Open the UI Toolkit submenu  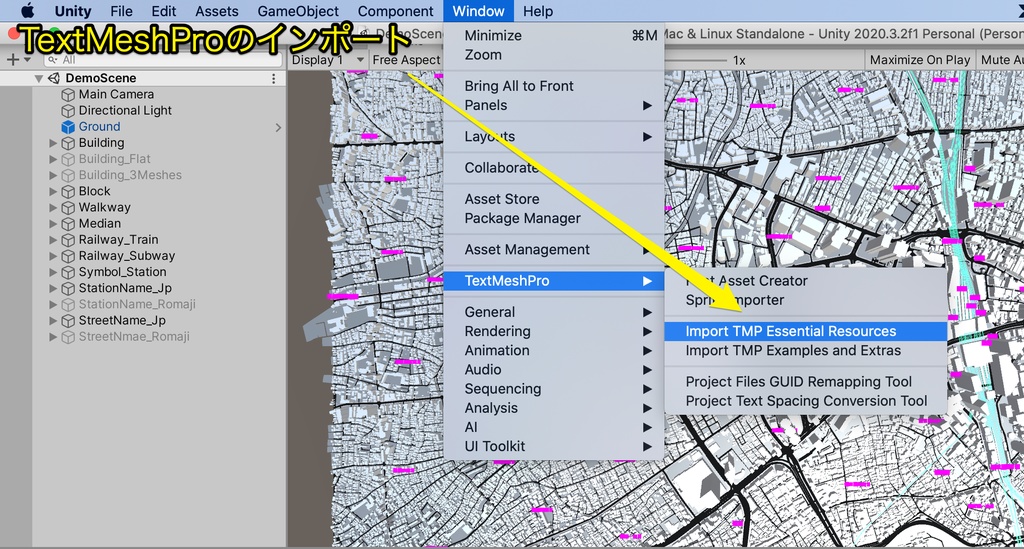[554, 447]
